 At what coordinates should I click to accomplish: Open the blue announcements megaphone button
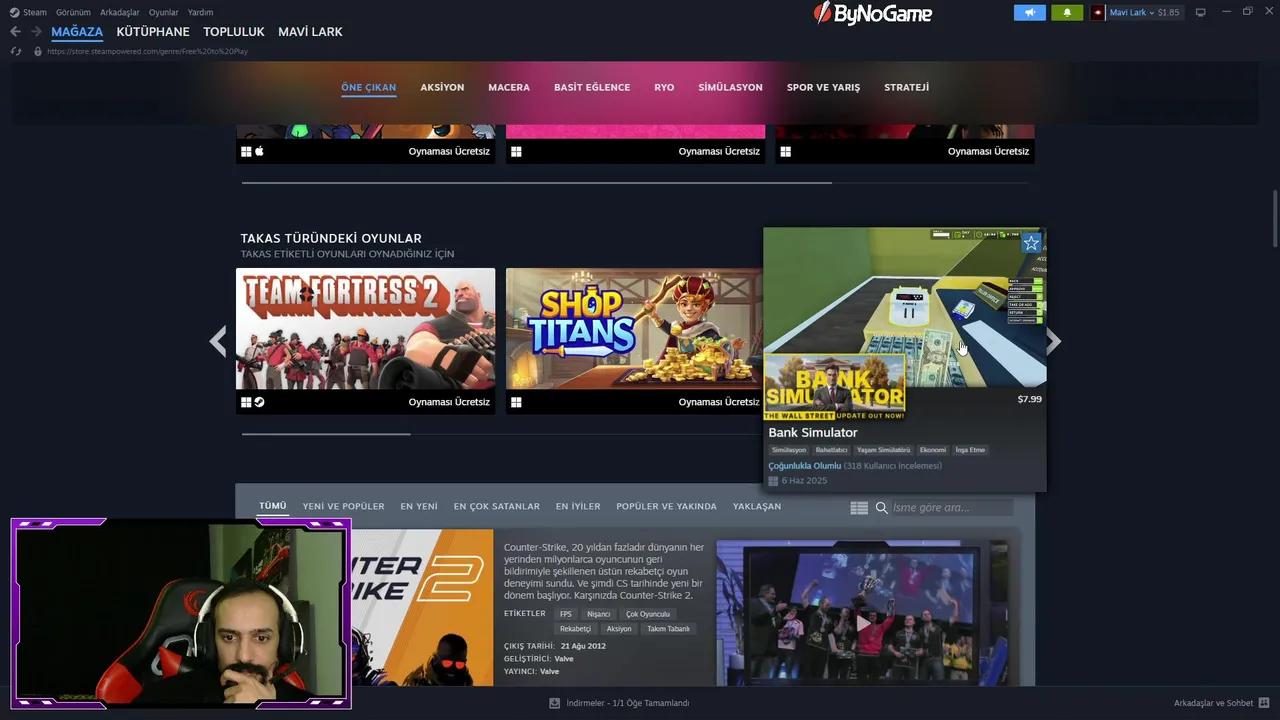[1029, 12]
